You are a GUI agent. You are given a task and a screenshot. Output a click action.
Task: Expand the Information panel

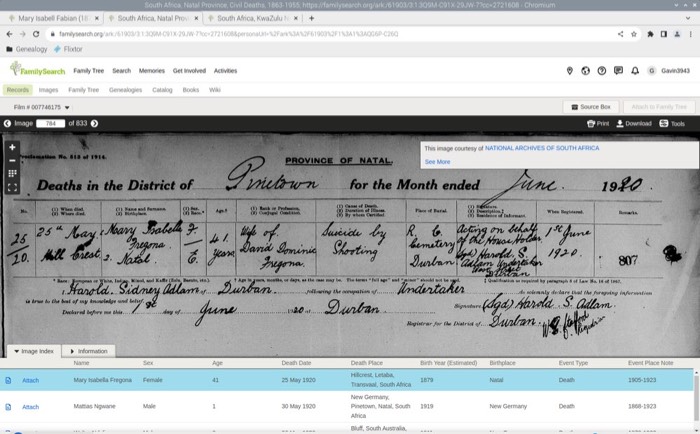pos(88,351)
